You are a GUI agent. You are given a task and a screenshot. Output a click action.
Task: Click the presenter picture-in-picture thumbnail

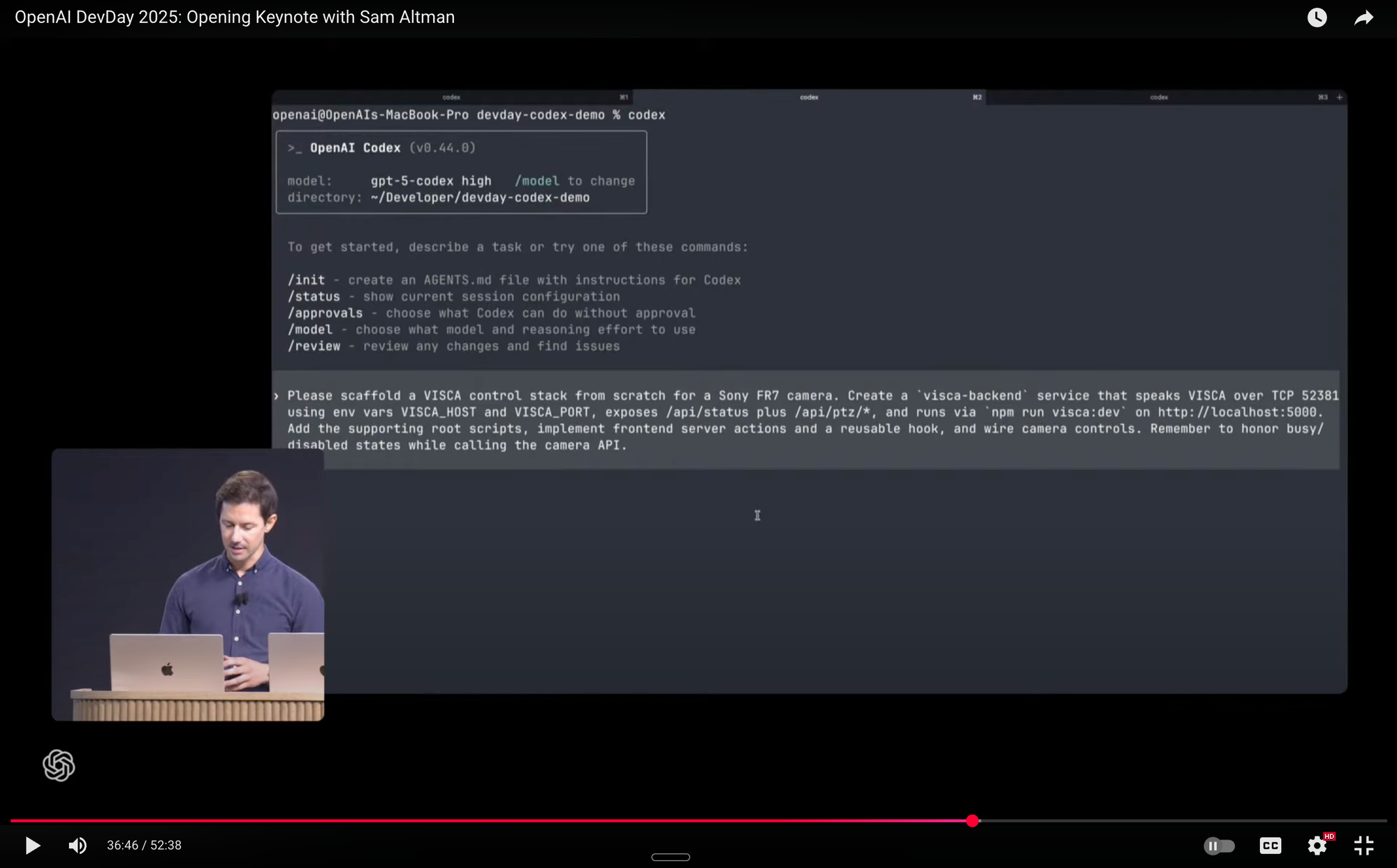187,584
